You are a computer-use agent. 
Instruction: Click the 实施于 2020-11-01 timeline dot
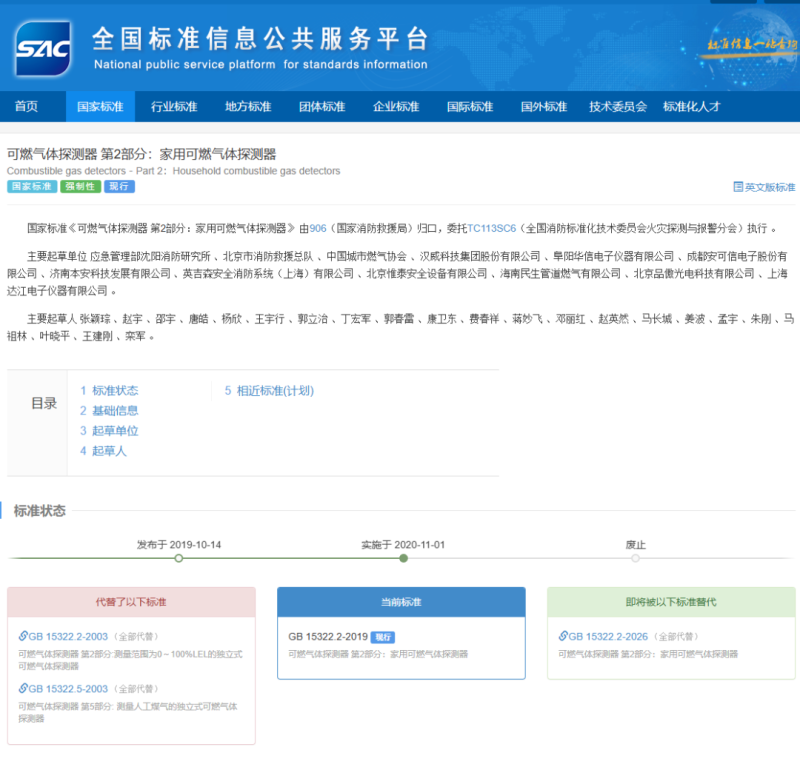click(403, 558)
